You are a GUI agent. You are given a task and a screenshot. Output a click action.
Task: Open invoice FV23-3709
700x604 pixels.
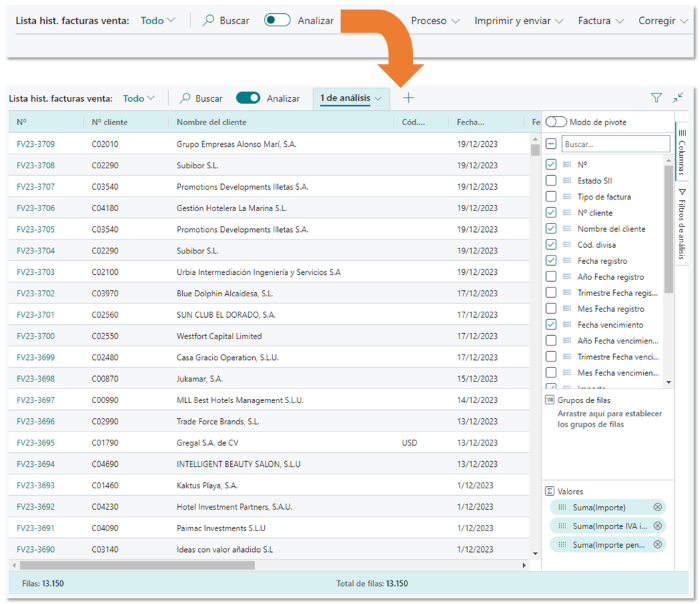(36, 144)
